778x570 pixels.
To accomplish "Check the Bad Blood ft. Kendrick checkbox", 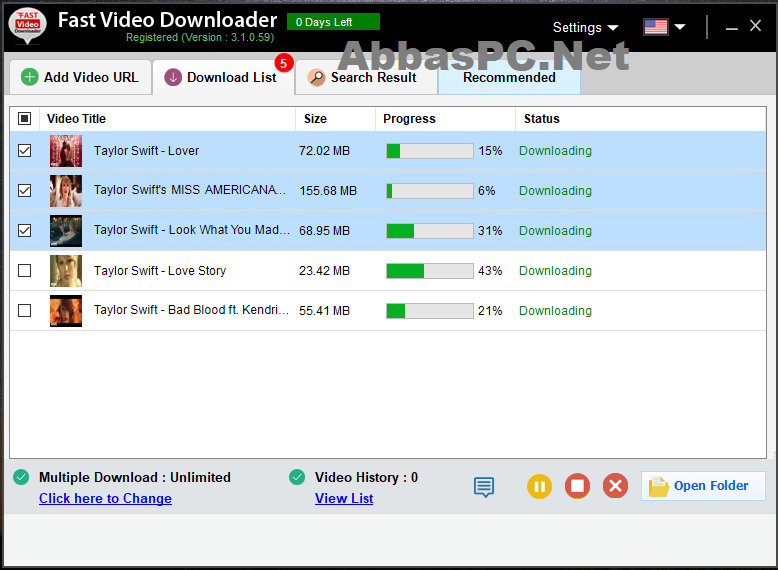I will pyautogui.click(x=24, y=311).
